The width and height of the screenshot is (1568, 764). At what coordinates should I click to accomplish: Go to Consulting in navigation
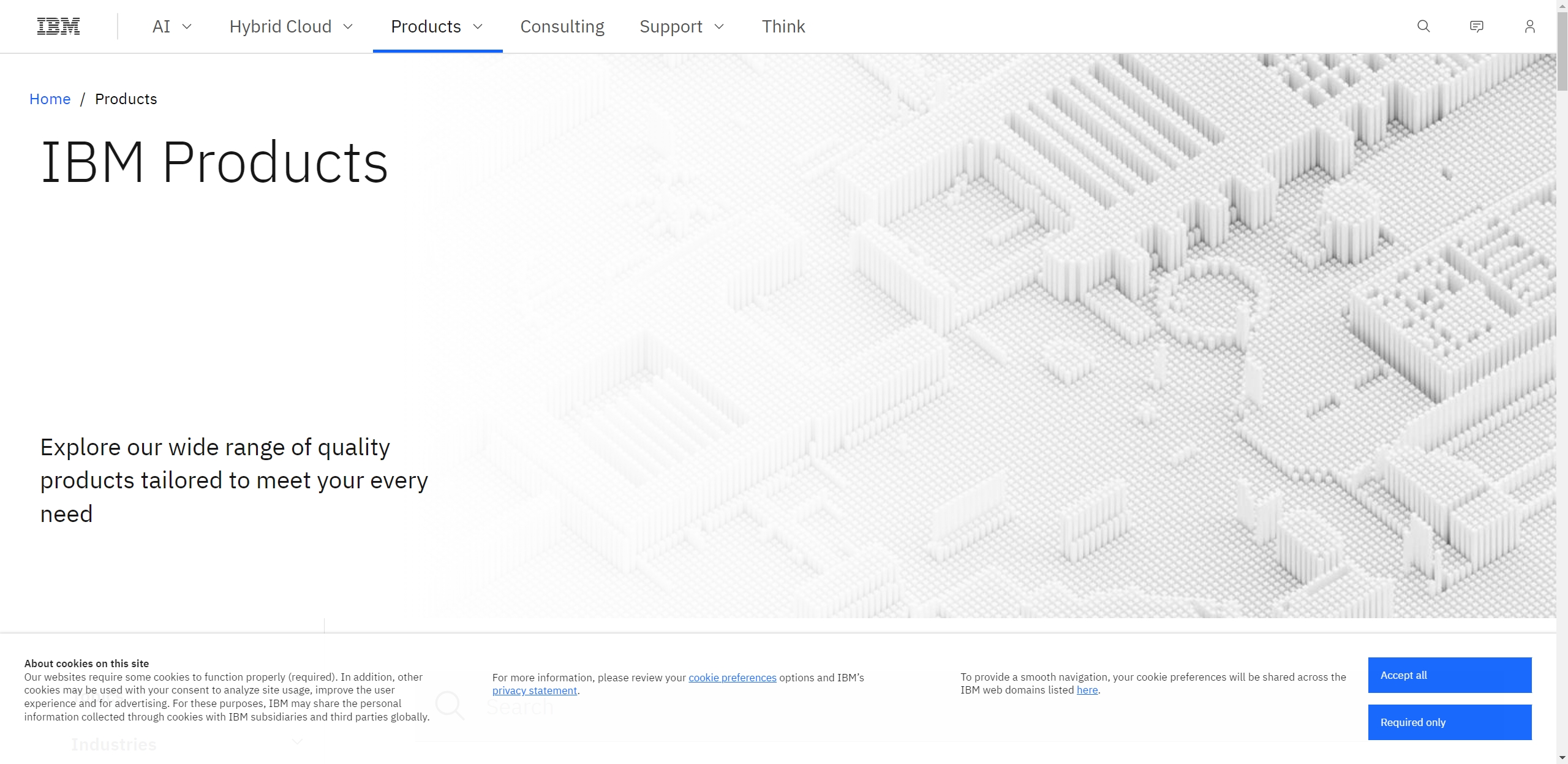(562, 26)
